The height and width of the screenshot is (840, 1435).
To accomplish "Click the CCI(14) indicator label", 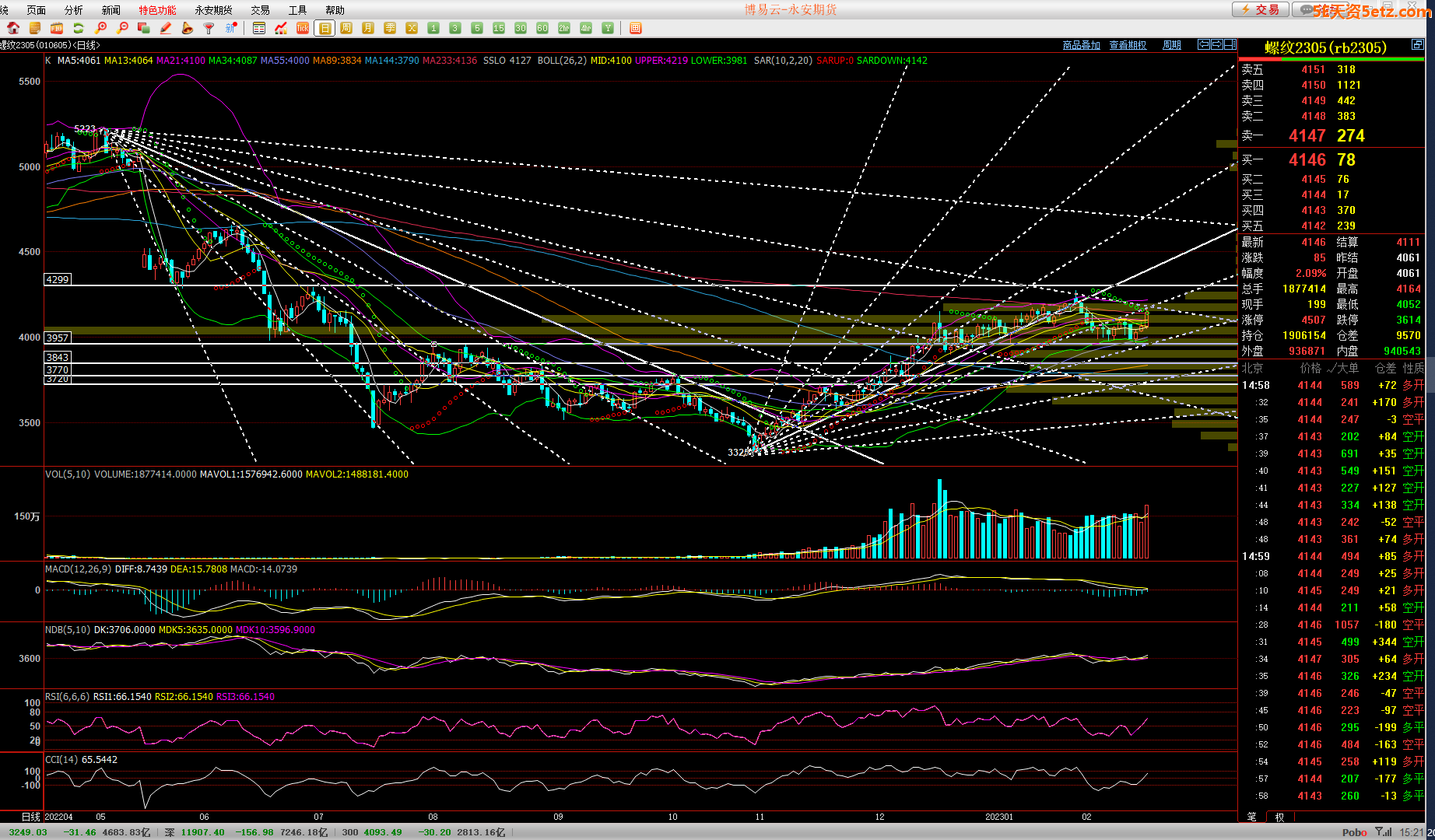I will (61, 760).
